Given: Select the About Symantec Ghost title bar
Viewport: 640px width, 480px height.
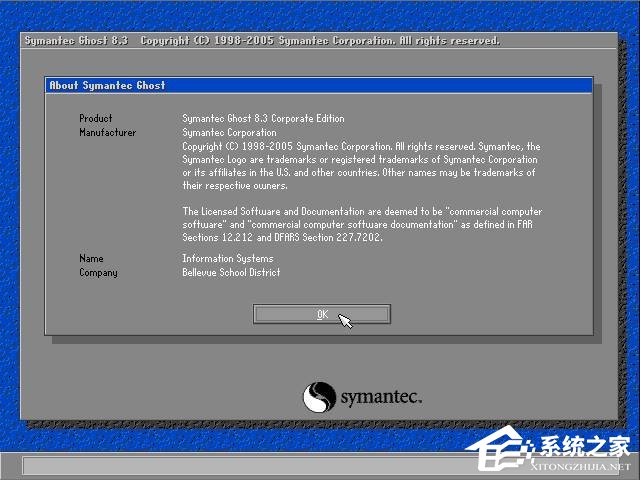Looking at the screenshot, I should pyautogui.click(x=319, y=86).
